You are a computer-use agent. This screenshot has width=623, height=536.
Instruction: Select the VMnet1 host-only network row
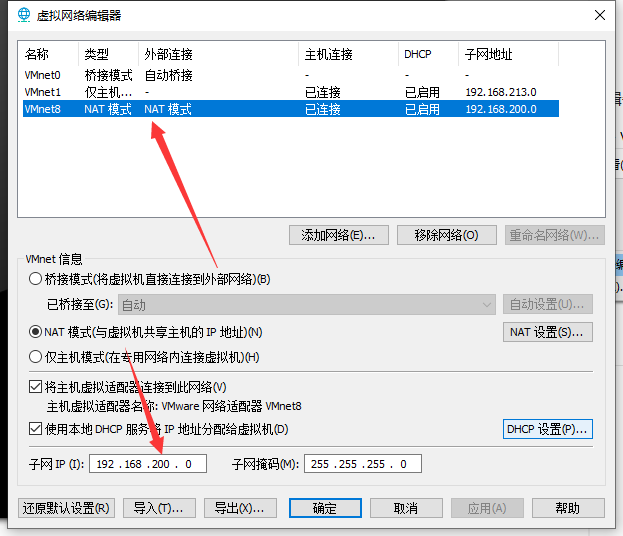43,92
